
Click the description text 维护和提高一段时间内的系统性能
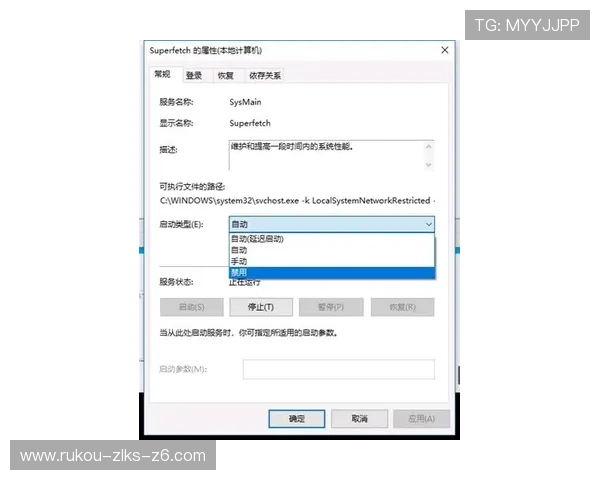tap(292, 147)
